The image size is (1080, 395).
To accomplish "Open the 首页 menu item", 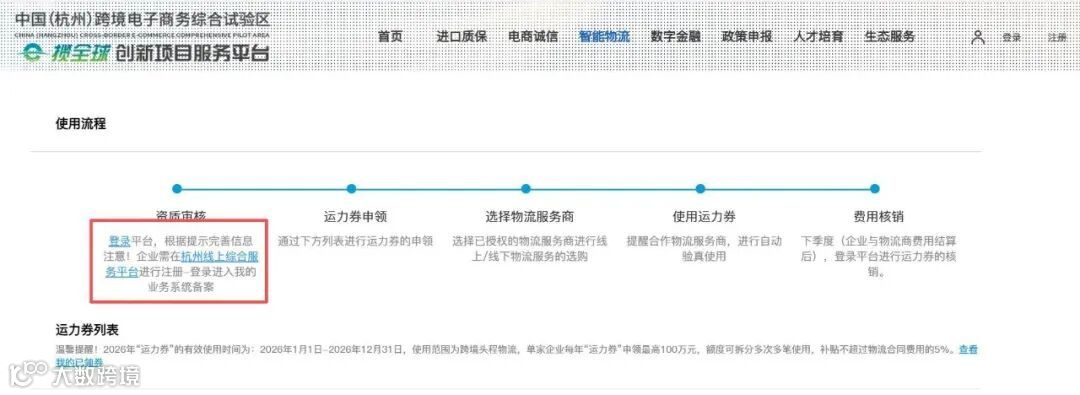I will coord(390,37).
